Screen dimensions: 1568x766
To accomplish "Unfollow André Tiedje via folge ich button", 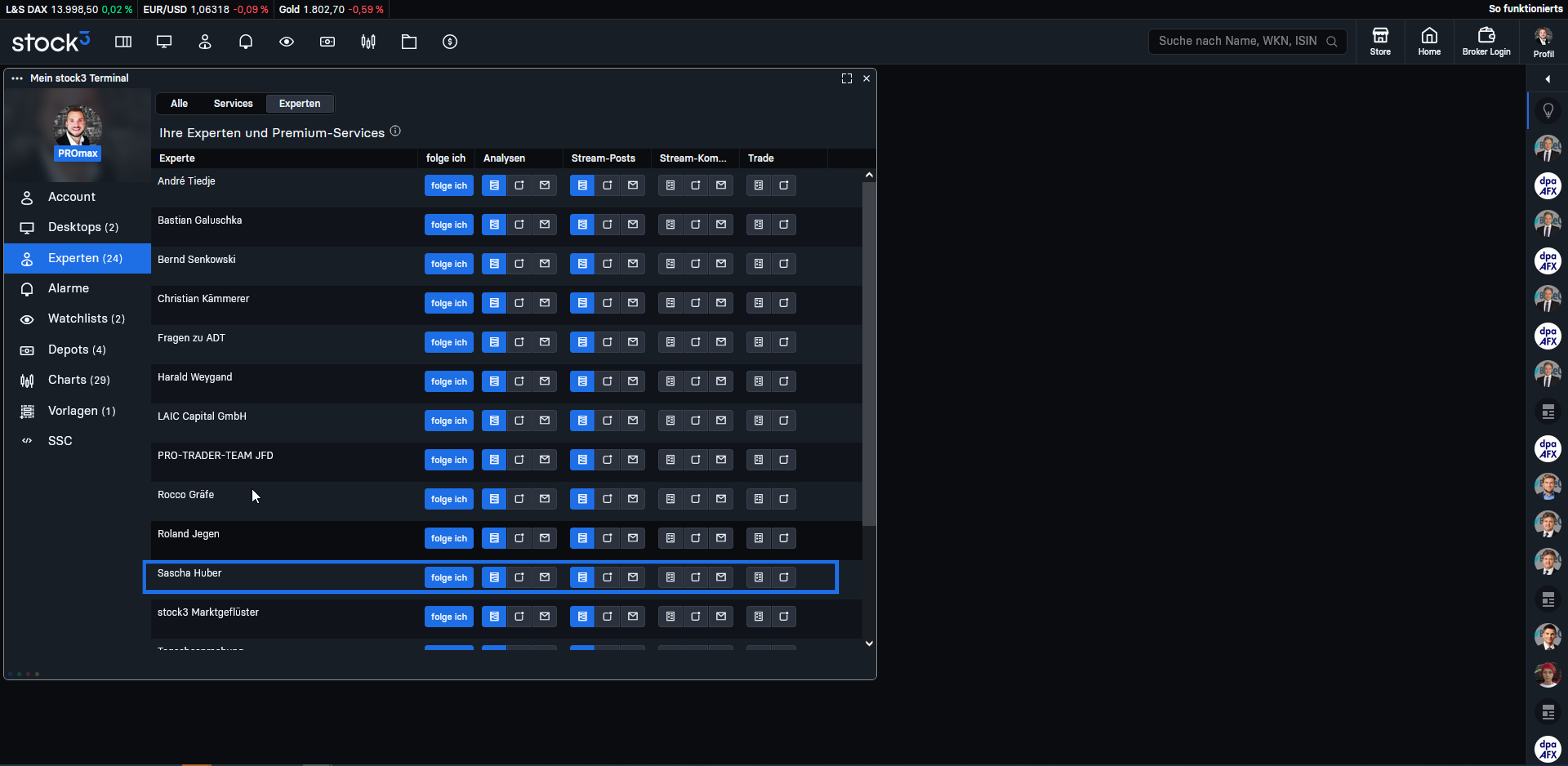I will [x=449, y=186].
